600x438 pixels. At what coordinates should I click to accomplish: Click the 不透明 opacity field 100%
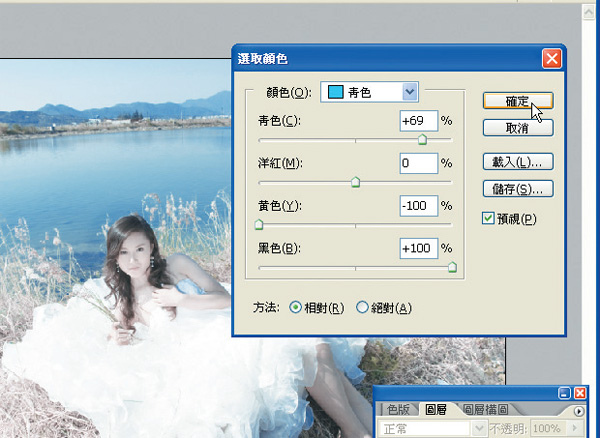click(548, 428)
